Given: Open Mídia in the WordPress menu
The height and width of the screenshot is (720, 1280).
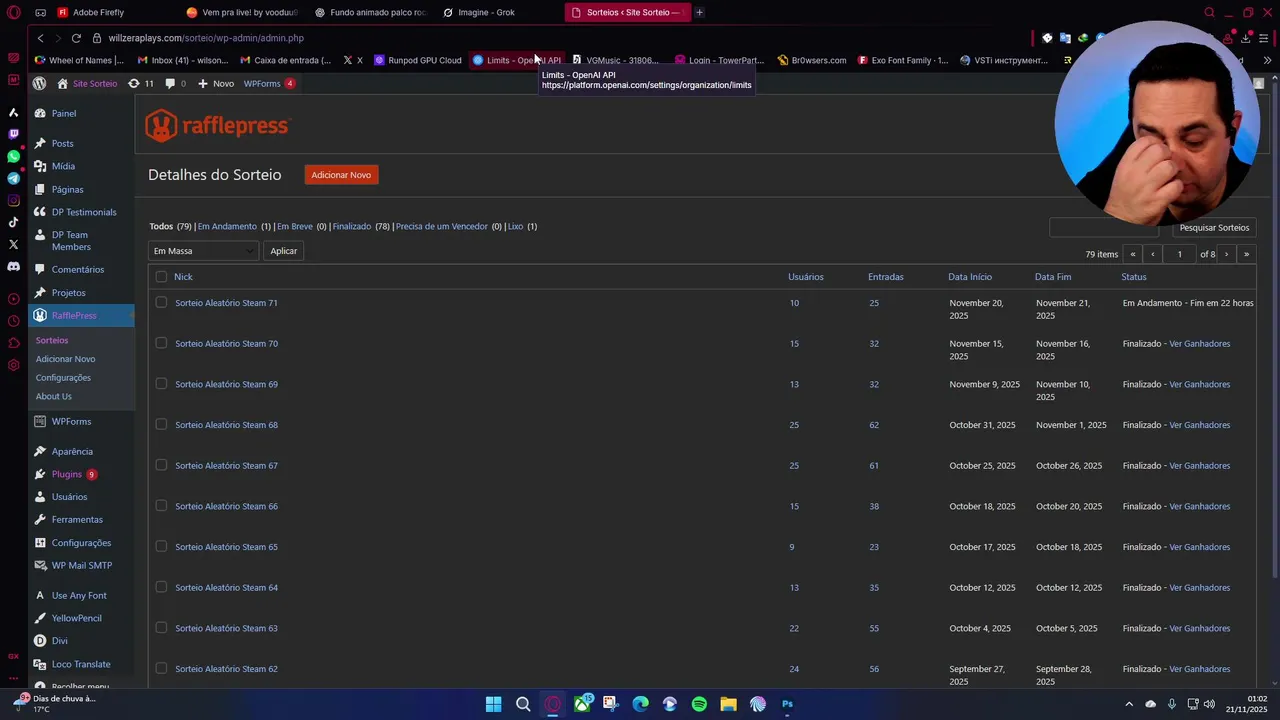Looking at the screenshot, I should pyautogui.click(x=63, y=166).
